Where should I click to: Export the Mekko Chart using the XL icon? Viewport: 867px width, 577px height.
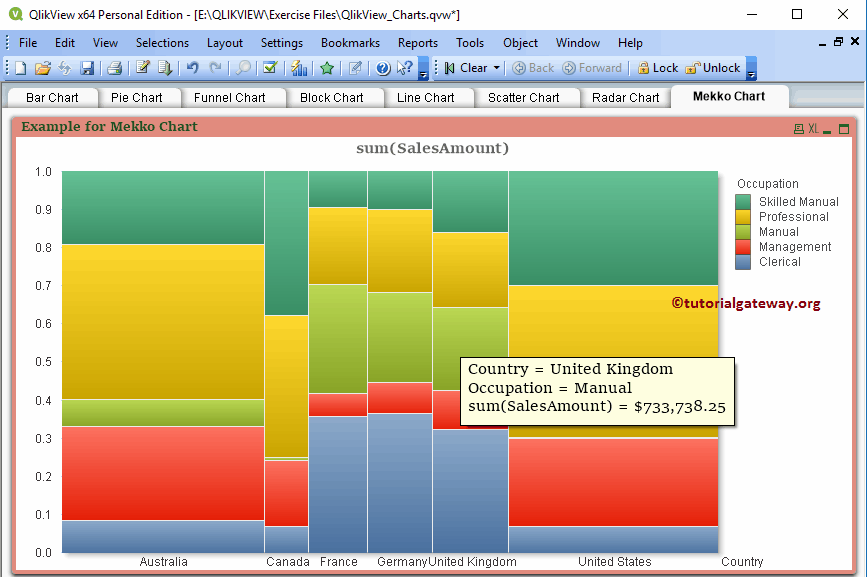(813, 126)
